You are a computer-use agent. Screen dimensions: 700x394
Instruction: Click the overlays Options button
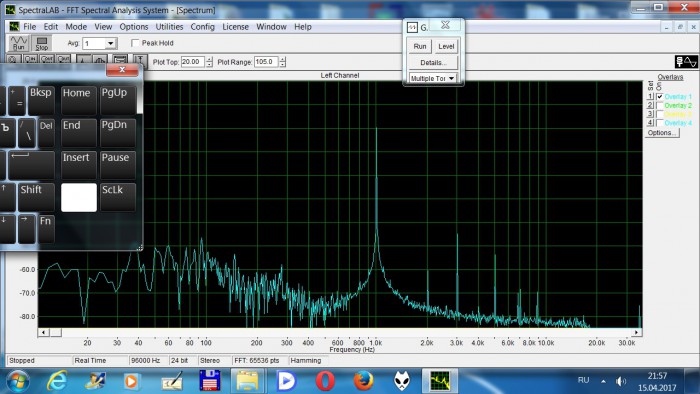pyautogui.click(x=662, y=133)
